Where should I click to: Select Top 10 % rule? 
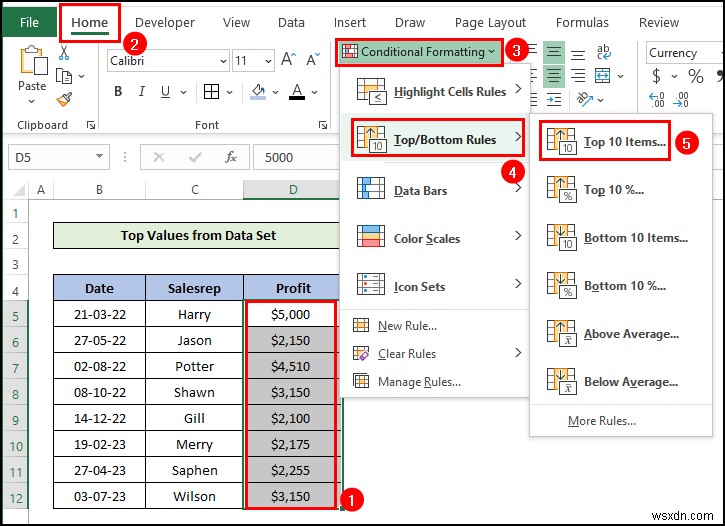pos(621,189)
